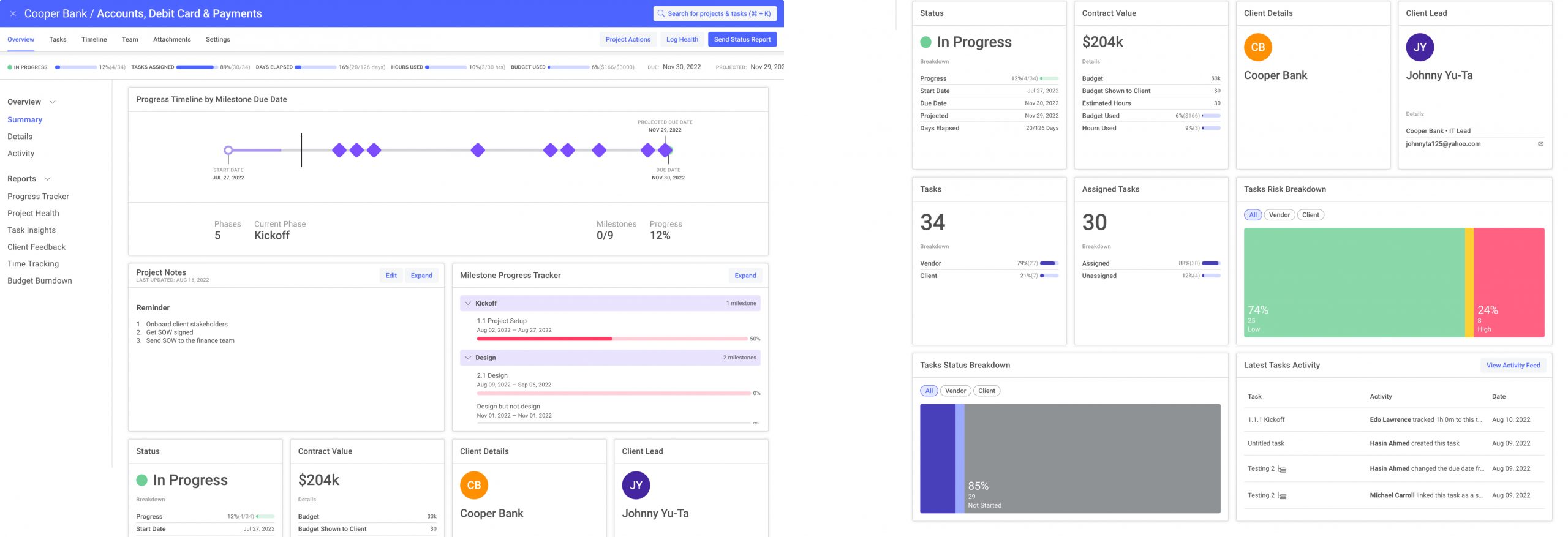Screen dimensions: 1568x537
Task: Open View Activity Feed link
Action: point(1512,366)
